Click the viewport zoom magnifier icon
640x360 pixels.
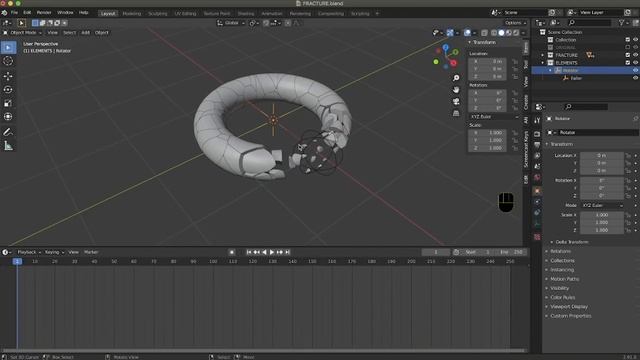[x=456, y=78]
